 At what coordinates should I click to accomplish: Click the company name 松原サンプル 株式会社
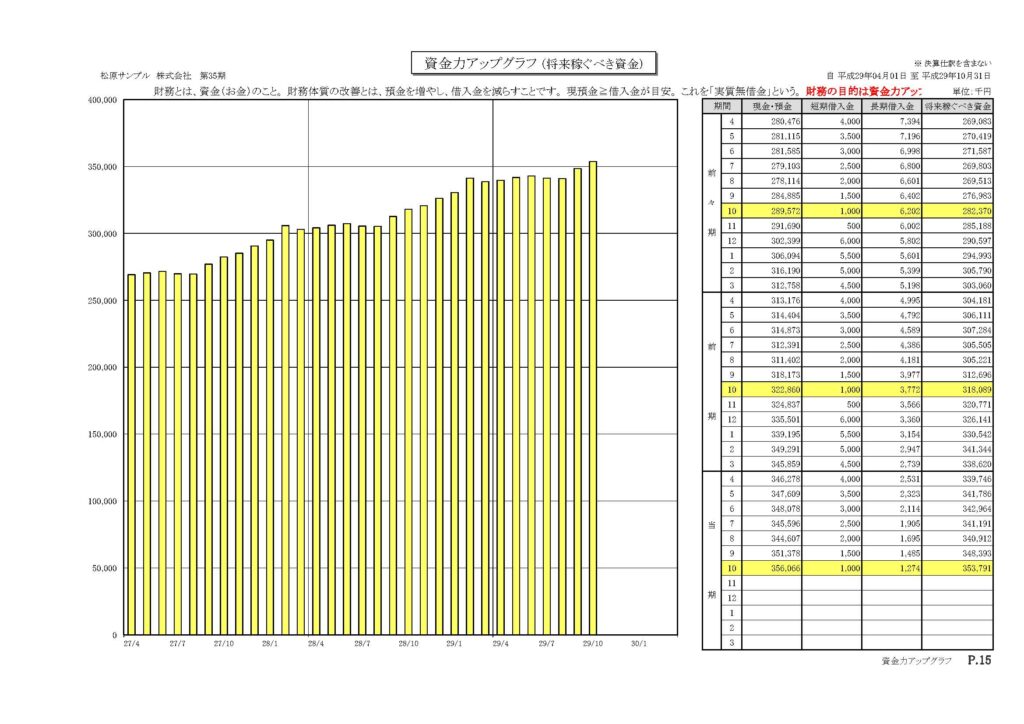point(146,76)
